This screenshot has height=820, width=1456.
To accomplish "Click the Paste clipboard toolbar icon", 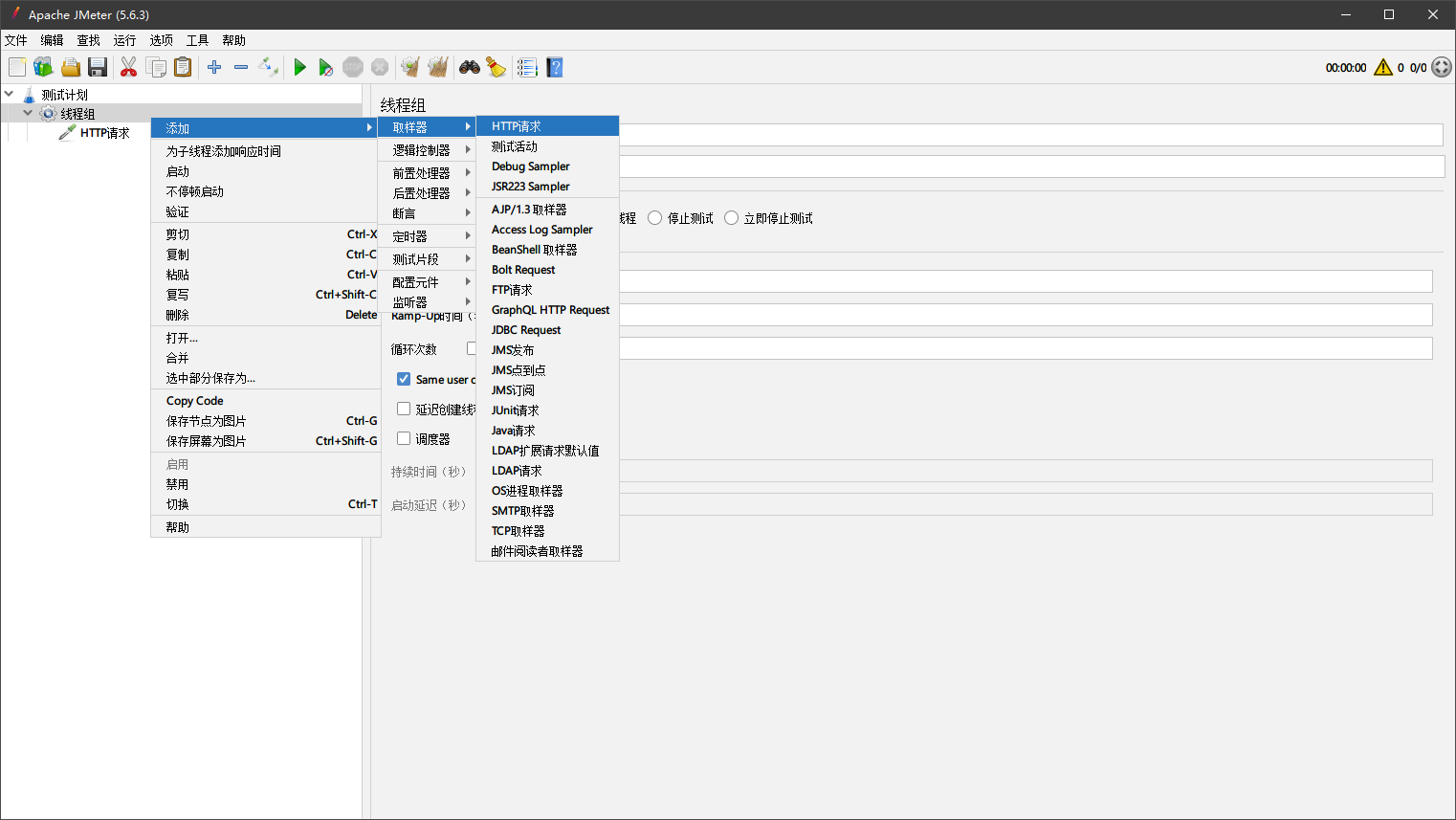I will 183,67.
